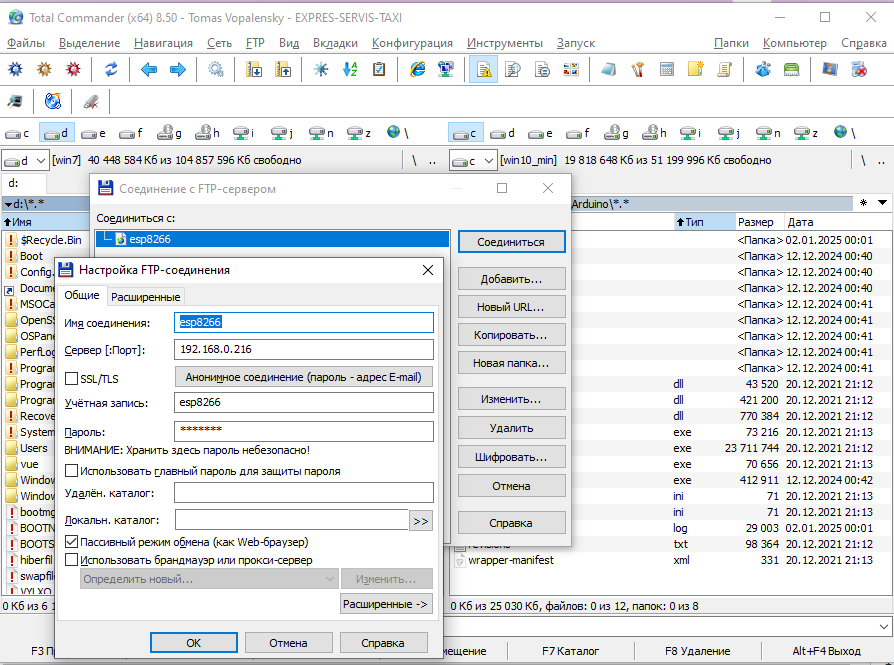The image size is (894, 665).
Task: Open the Конфигурация menu
Action: pos(412,43)
